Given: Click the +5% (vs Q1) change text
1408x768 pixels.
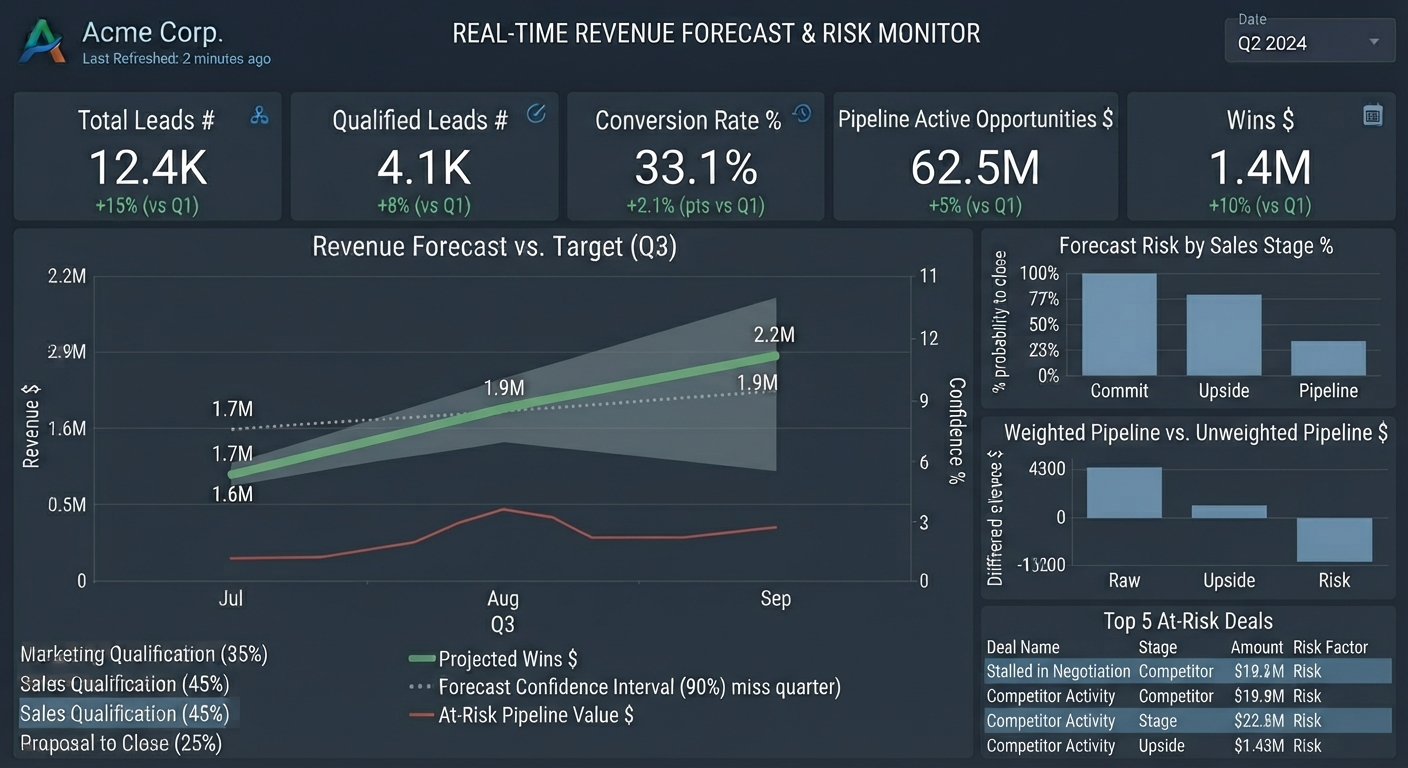Looking at the screenshot, I should tap(975, 206).
